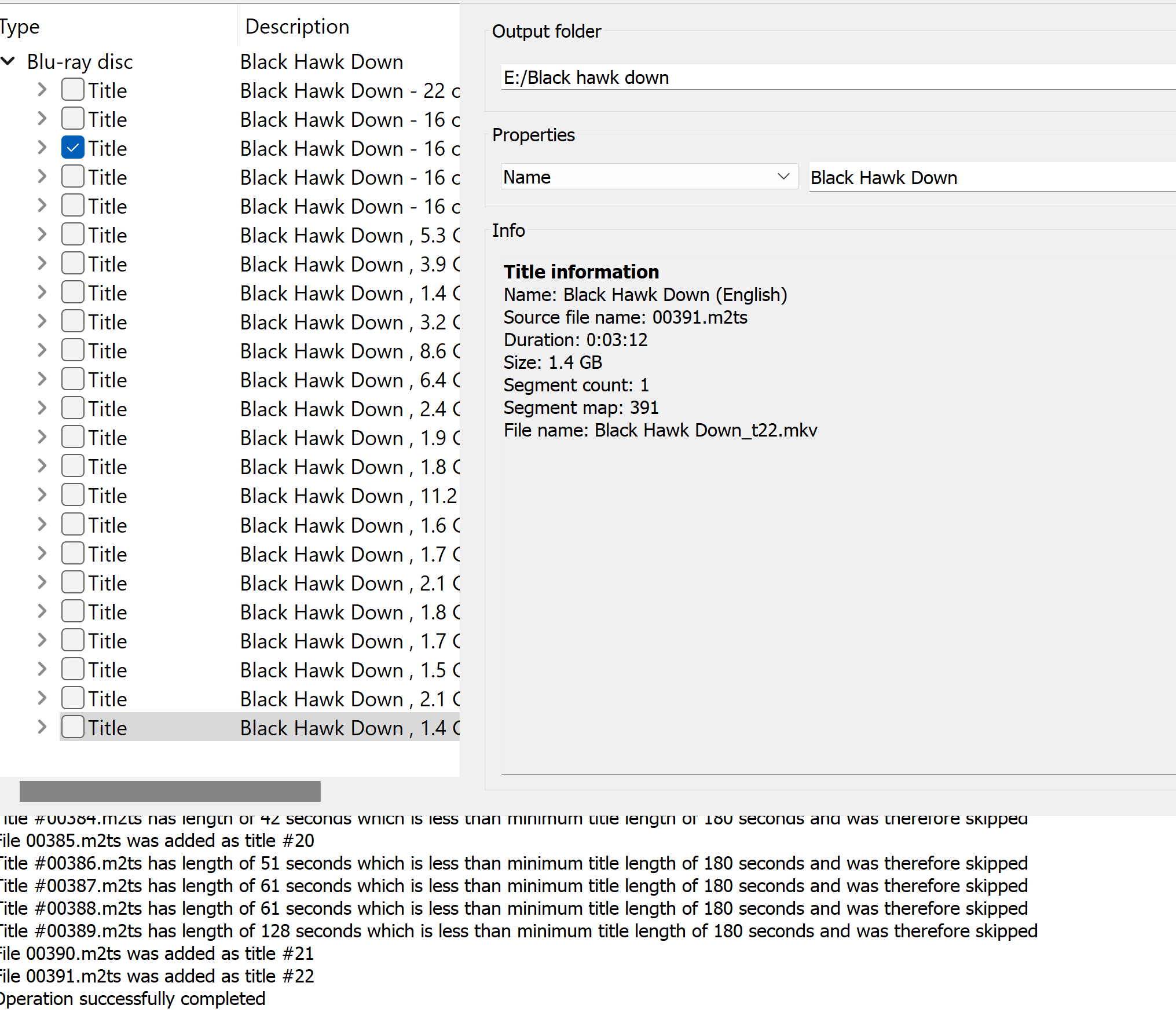The image size is (1176, 1023).
Task: Select description 'Black Hawk Down , 3.2 G'
Action: (350, 322)
